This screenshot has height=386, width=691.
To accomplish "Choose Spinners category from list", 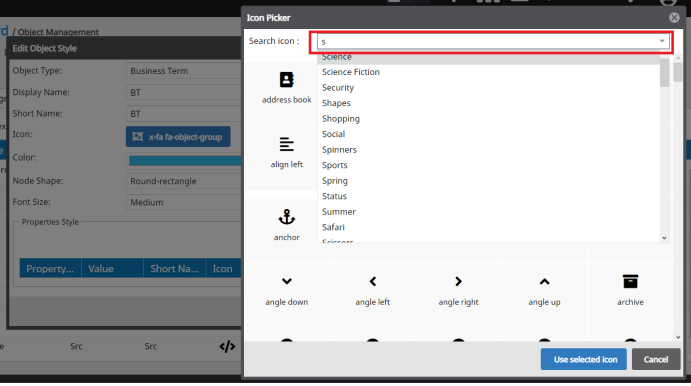I will click(x=488, y=150).
